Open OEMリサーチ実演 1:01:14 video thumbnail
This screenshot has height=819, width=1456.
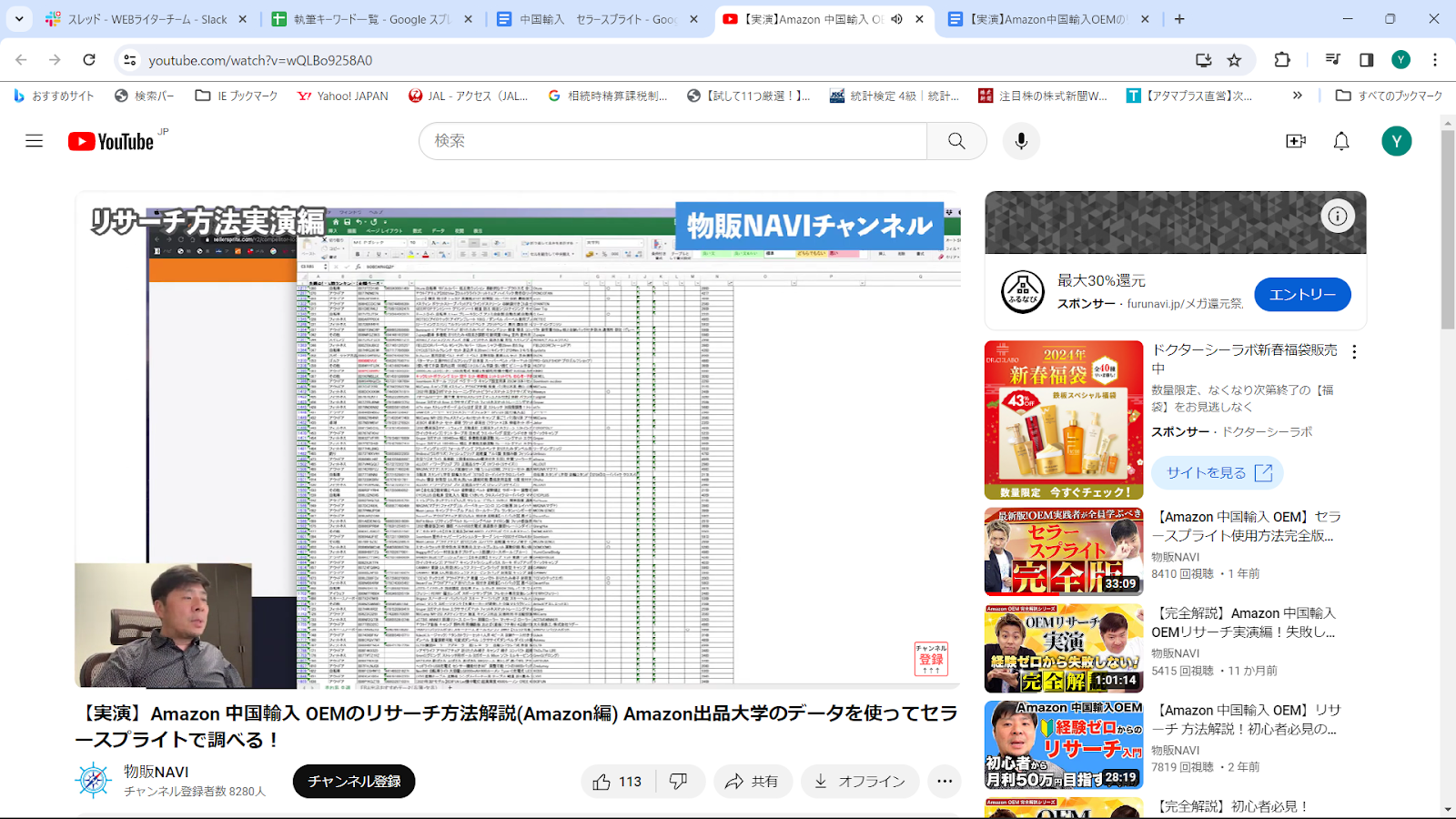pyautogui.click(x=1064, y=649)
